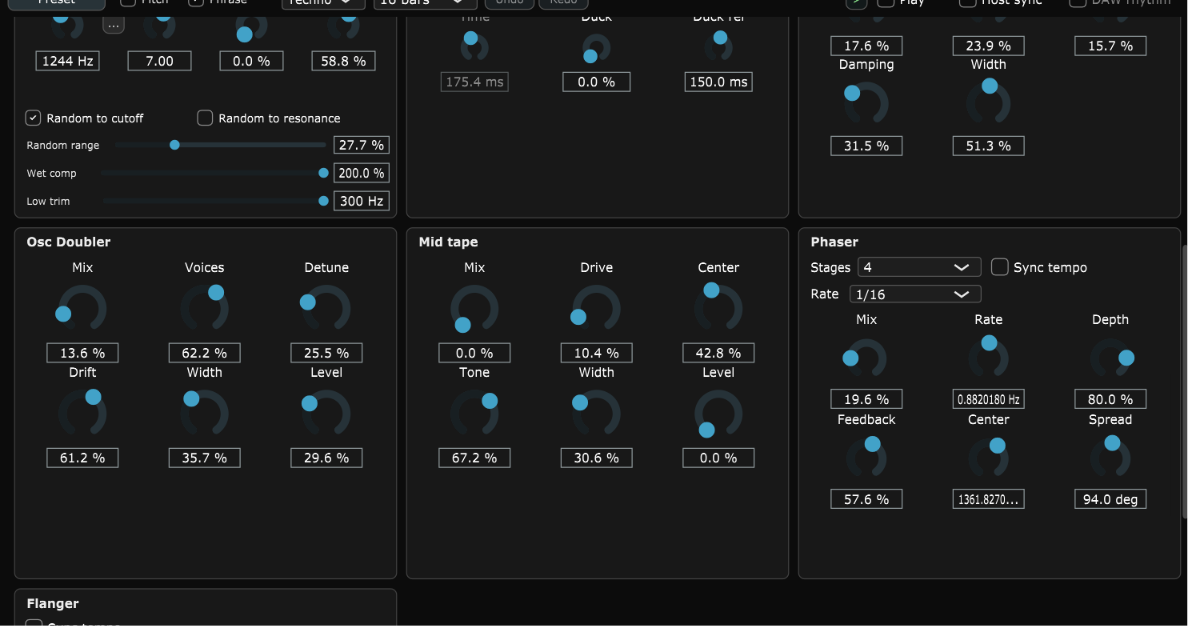Click the Mid tape Center 42.8 % field
The height and width of the screenshot is (626, 1188).
[718, 352]
